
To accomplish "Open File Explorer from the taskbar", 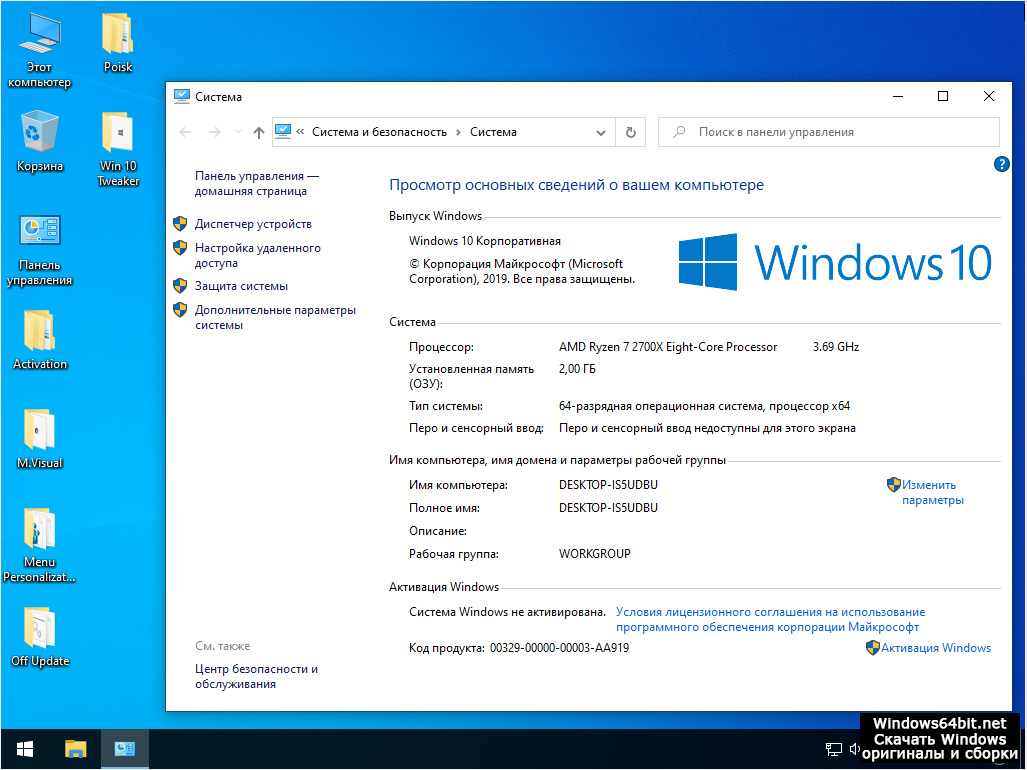I will coord(76,748).
